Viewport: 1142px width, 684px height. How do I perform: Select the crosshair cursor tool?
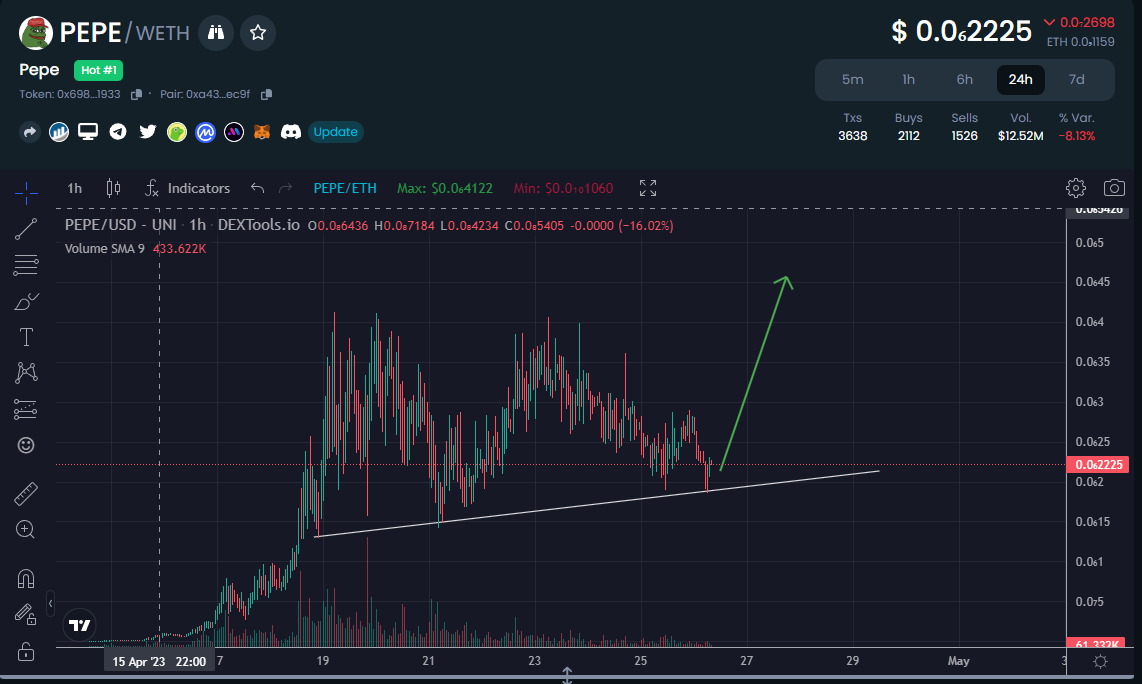pyautogui.click(x=26, y=193)
